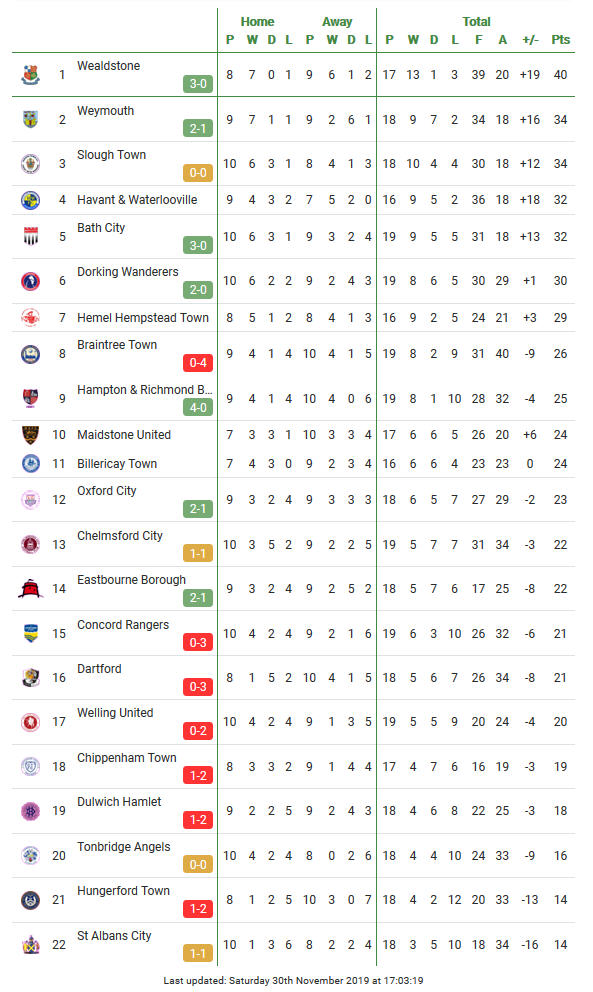Click Slough Town's yellow 0-0 result badge
Viewport: 593px width, 992px height.
pyautogui.click(x=198, y=173)
